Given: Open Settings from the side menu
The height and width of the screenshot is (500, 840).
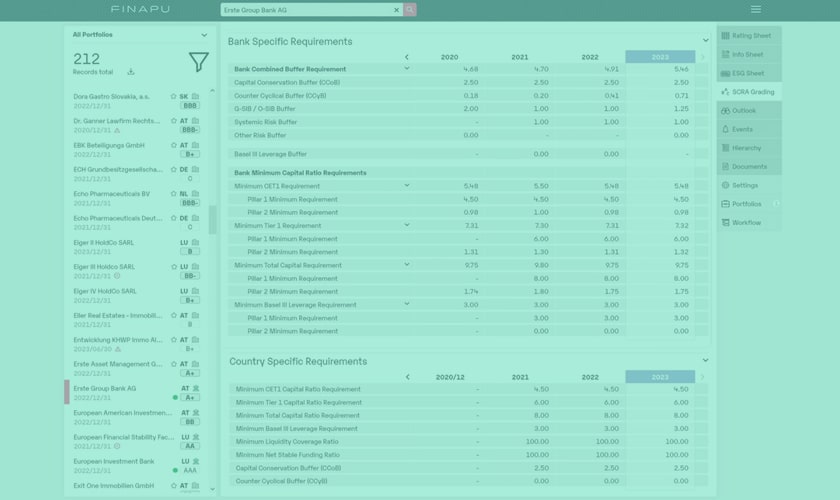Looking at the screenshot, I should coord(749,185).
